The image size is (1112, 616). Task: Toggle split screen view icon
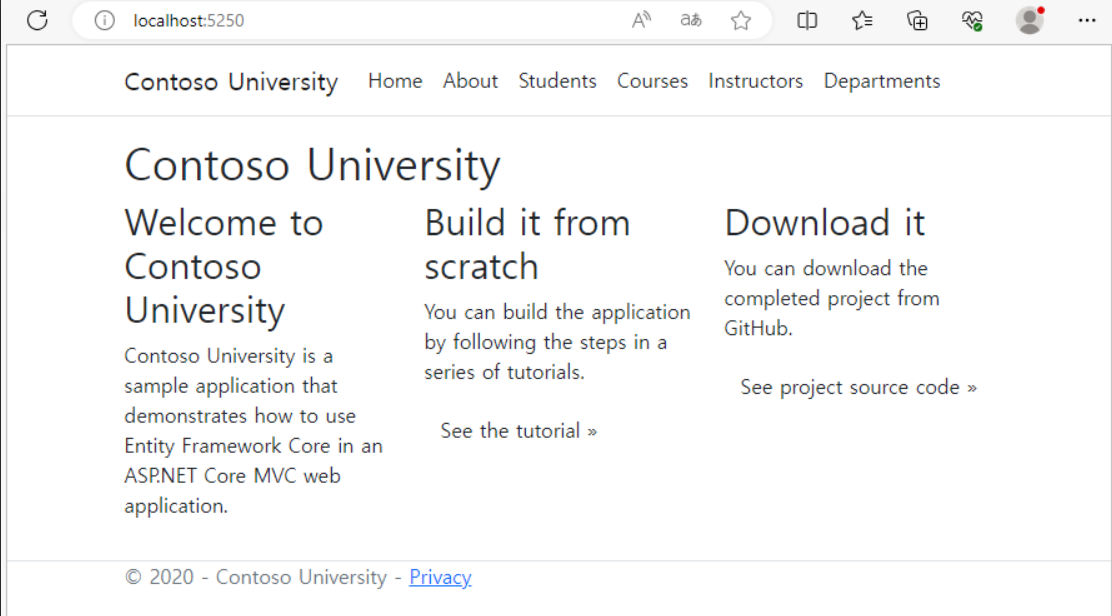click(807, 21)
